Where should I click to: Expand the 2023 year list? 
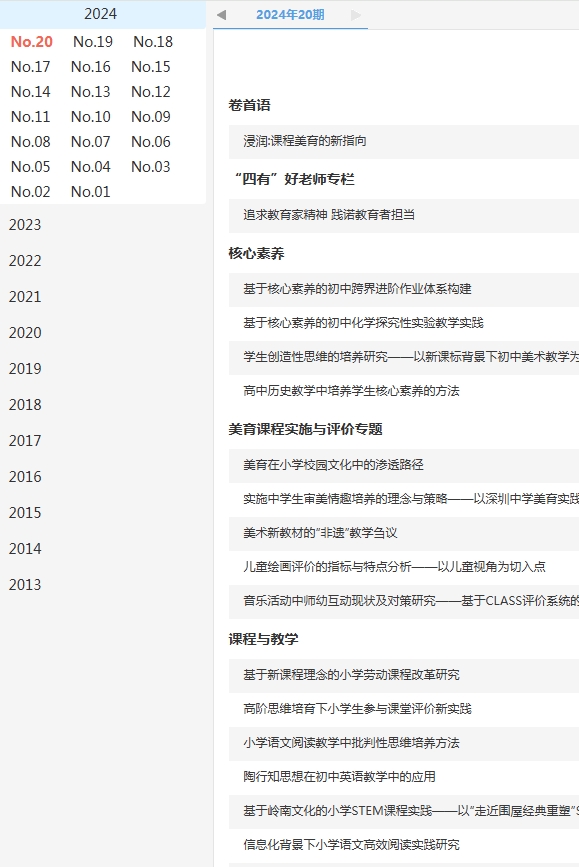[x=25, y=225]
